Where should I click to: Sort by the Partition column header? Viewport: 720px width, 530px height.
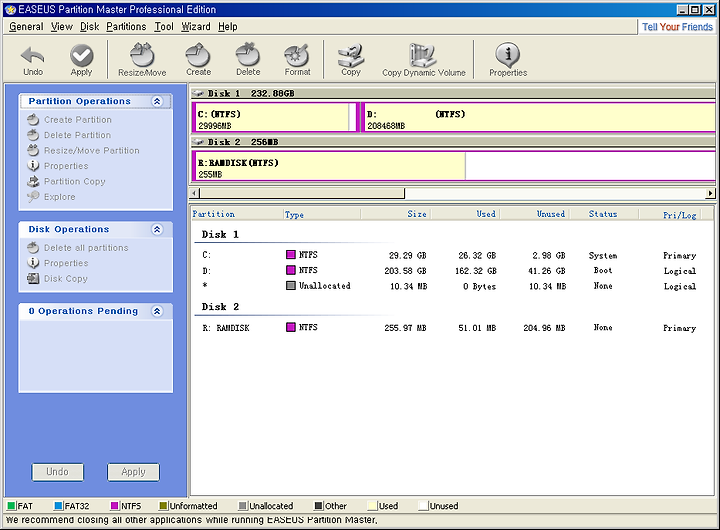[237, 214]
